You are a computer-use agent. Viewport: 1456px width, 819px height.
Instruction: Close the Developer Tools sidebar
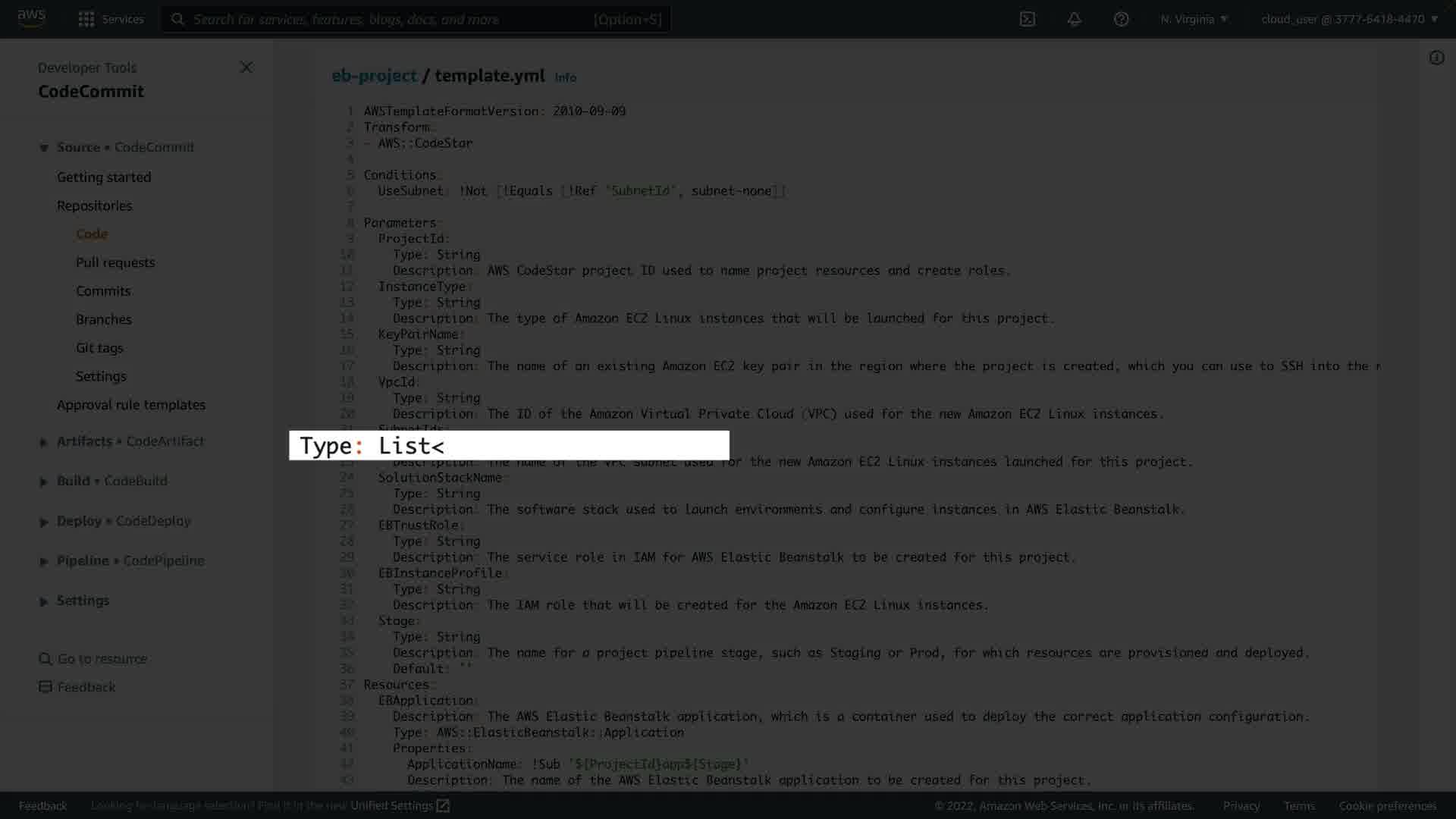click(x=246, y=67)
